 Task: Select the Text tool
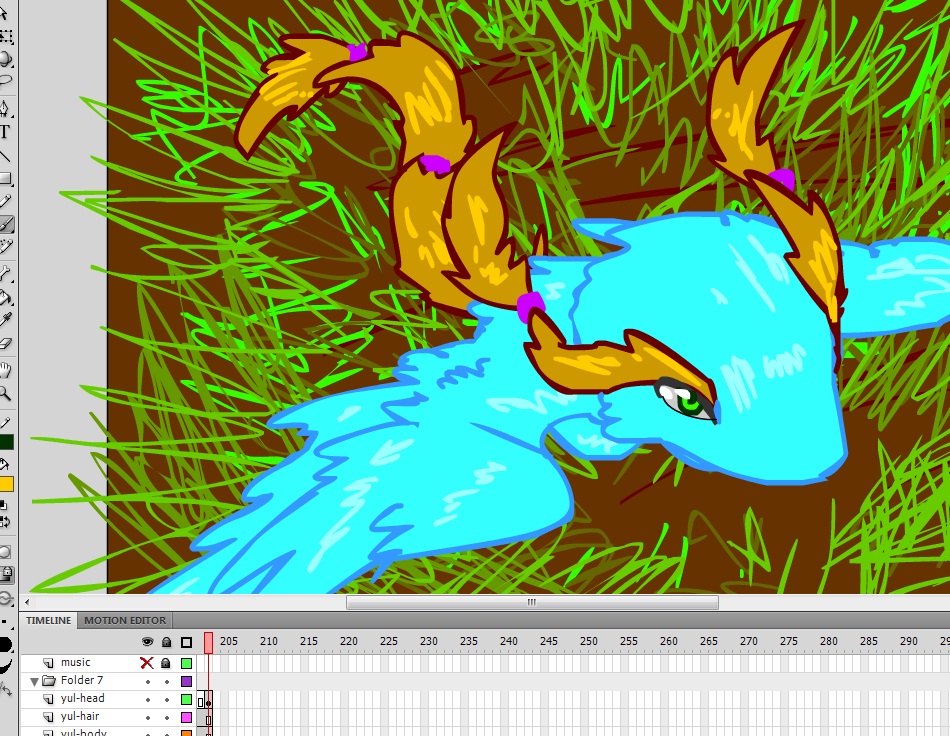[5, 132]
